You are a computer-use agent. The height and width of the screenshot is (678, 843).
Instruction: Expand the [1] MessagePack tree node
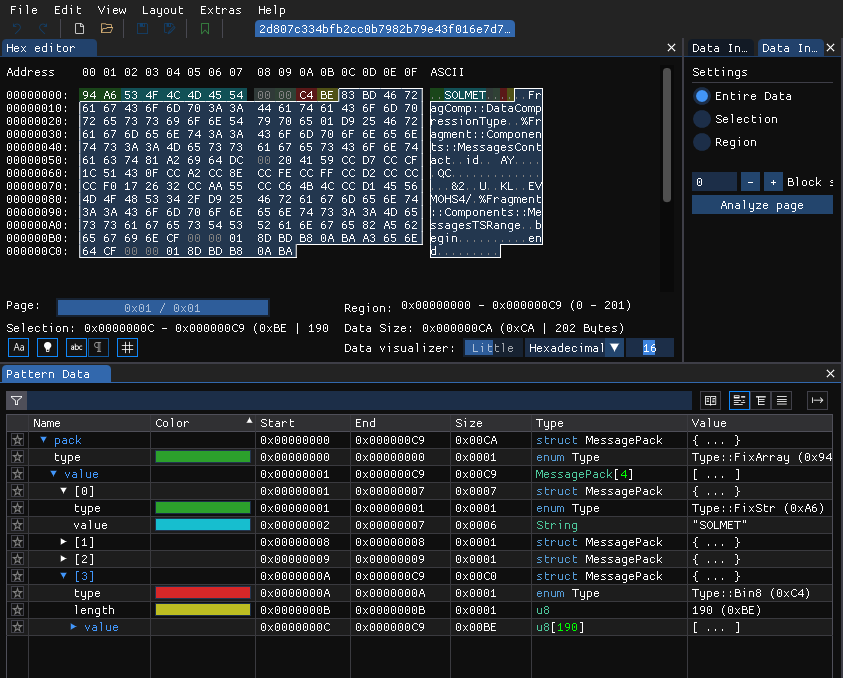point(65,542)
